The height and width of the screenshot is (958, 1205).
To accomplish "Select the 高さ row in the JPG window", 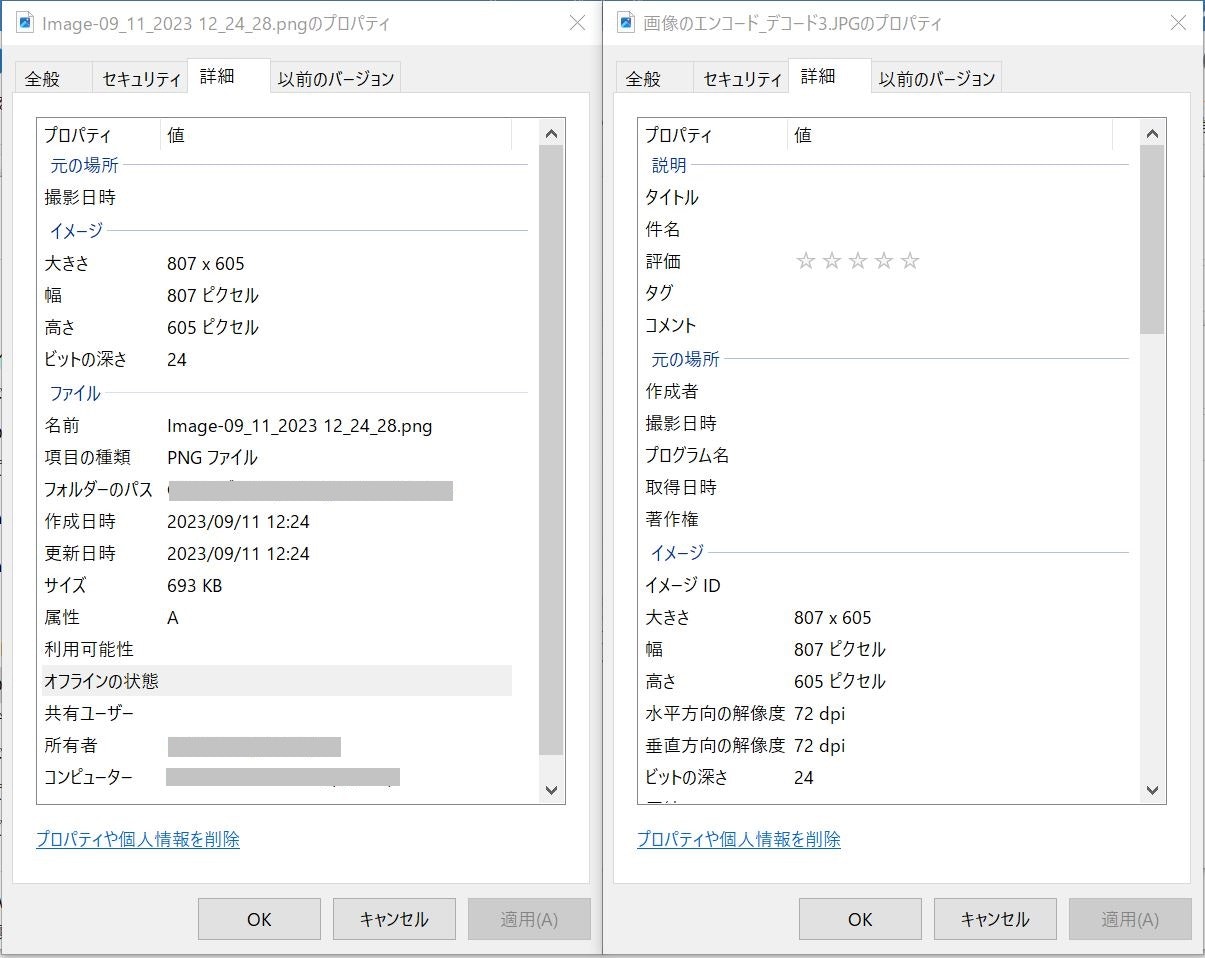I will pyautogui.click(x=876, y=681).
